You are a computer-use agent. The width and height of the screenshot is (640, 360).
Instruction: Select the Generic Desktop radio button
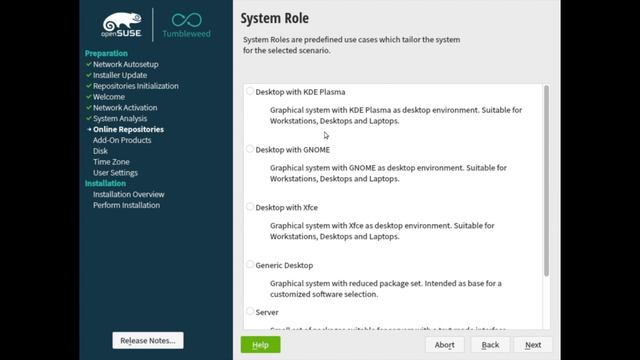250,265
